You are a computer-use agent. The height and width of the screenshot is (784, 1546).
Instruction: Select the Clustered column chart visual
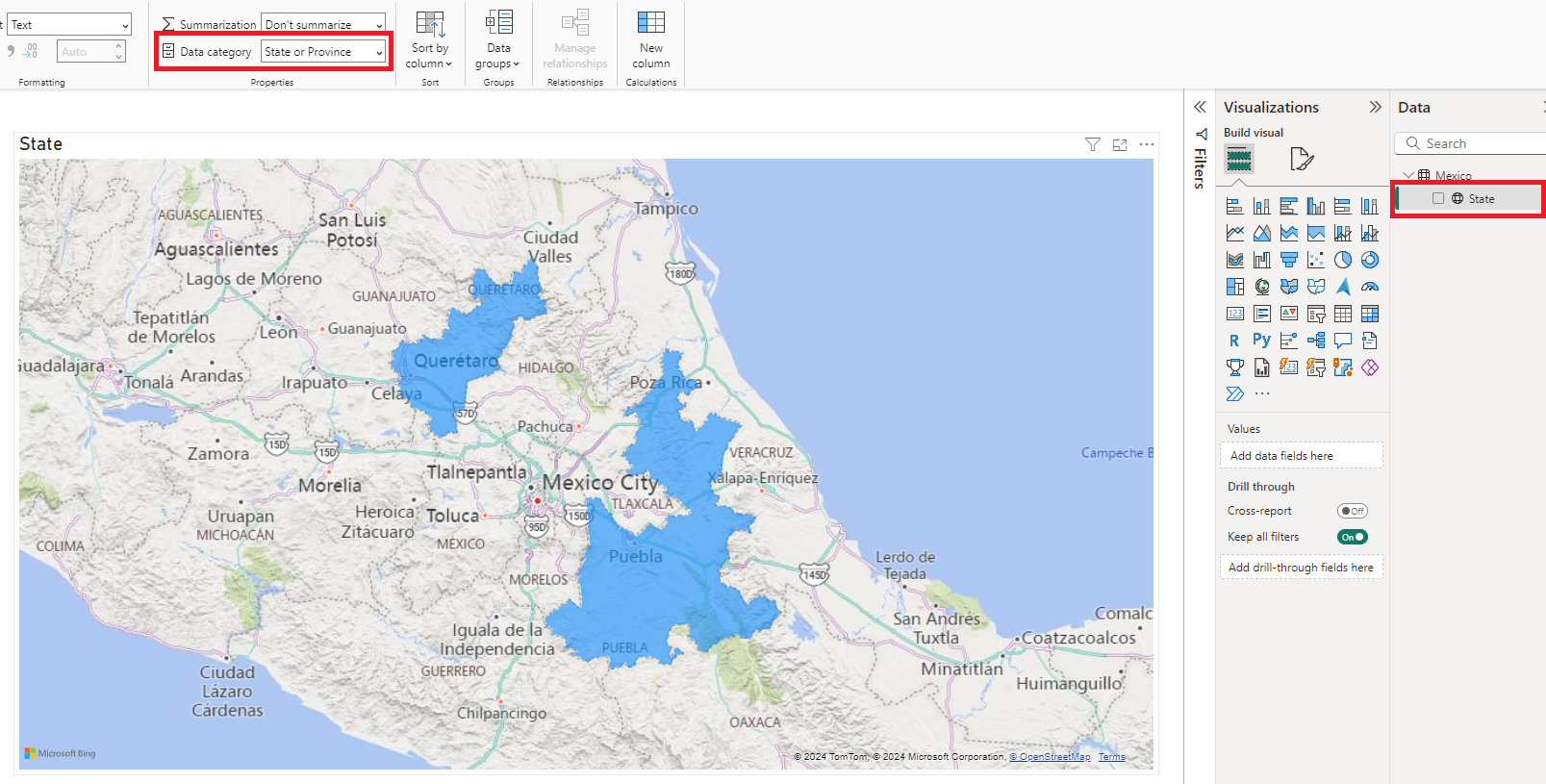(1315, 206)
